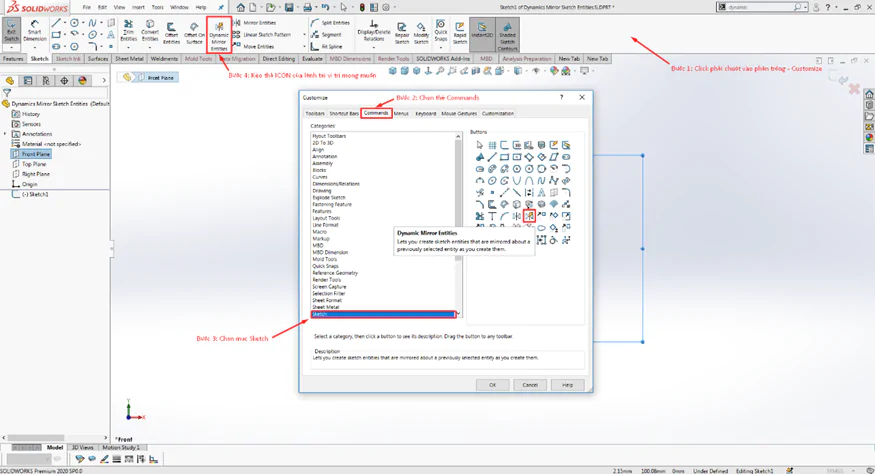Click Help button in the Customize dialog
The image size is (875, 474).
pyautogui.click(x=567, y=385)
